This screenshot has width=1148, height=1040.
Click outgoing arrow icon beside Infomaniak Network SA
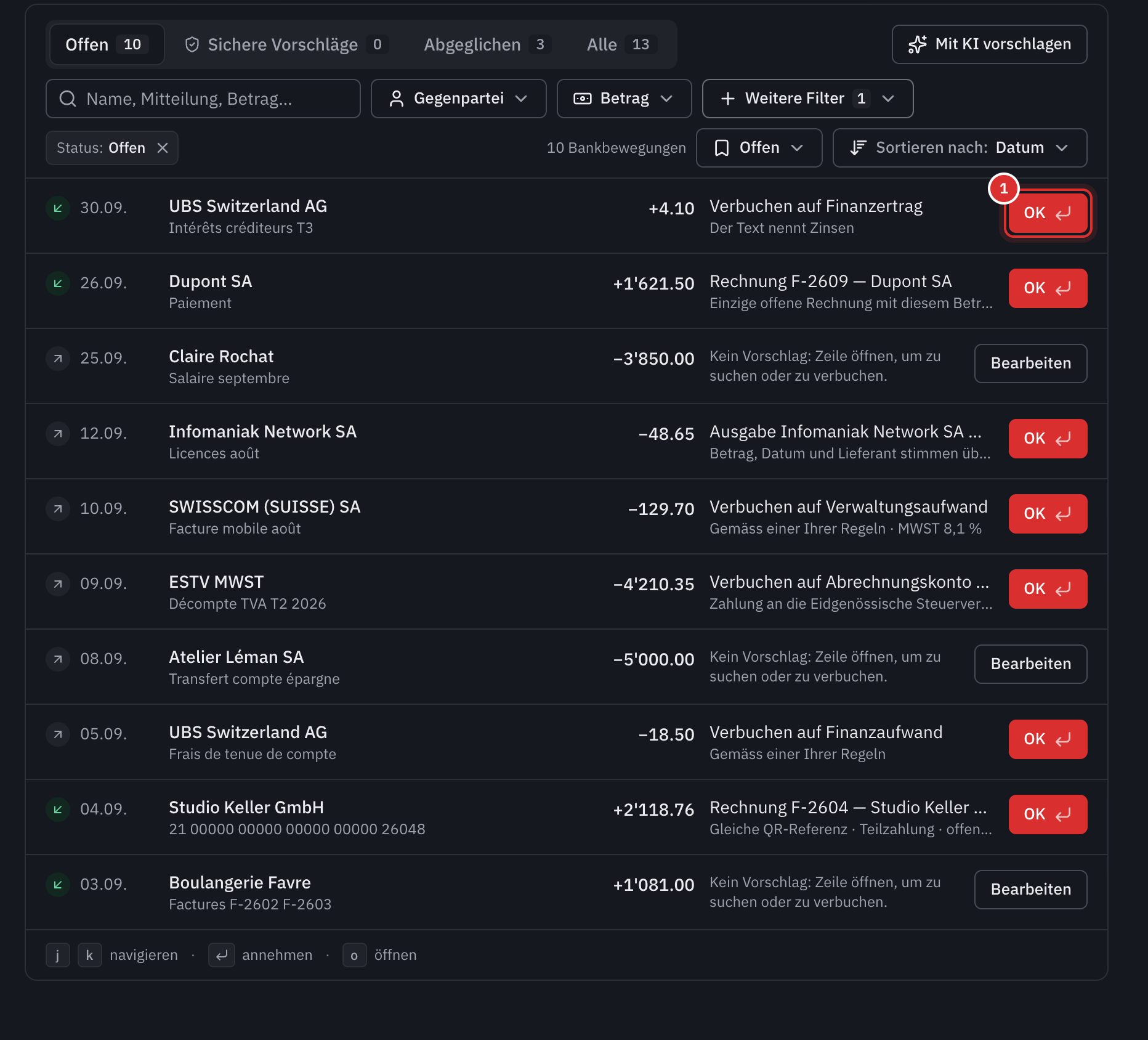(58, 434)
